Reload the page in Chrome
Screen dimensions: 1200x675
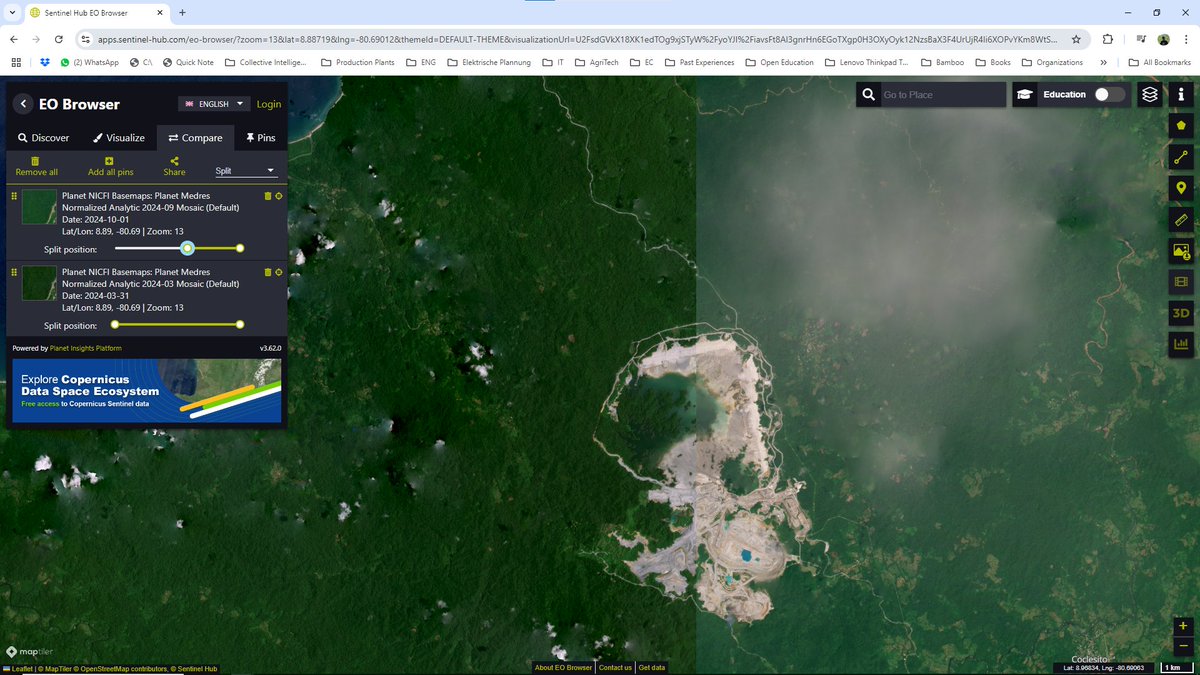tap(60, 39)
